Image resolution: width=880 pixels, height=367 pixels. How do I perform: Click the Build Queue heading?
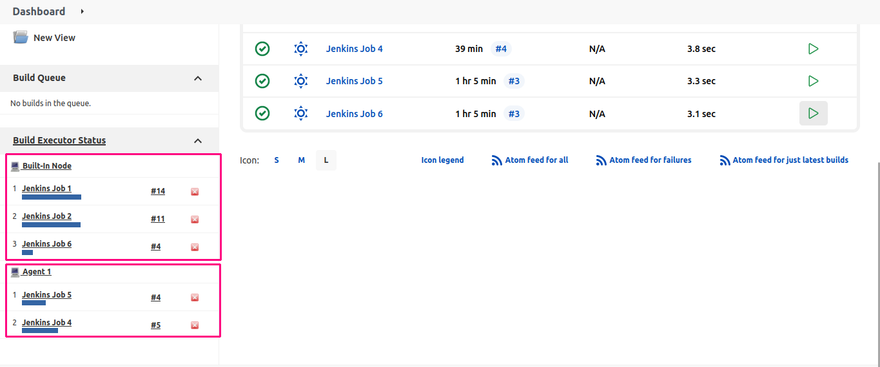pyautogui.click(x=39, y=78)
